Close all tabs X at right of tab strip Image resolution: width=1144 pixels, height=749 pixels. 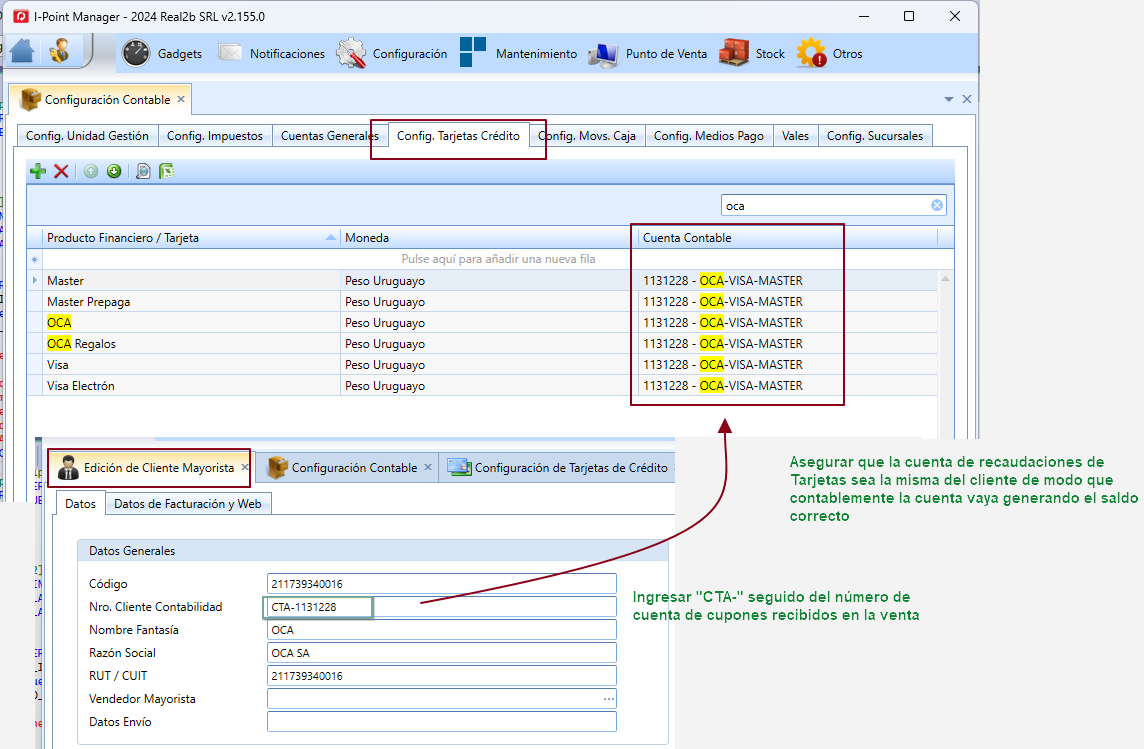click(x=967, y=99)
